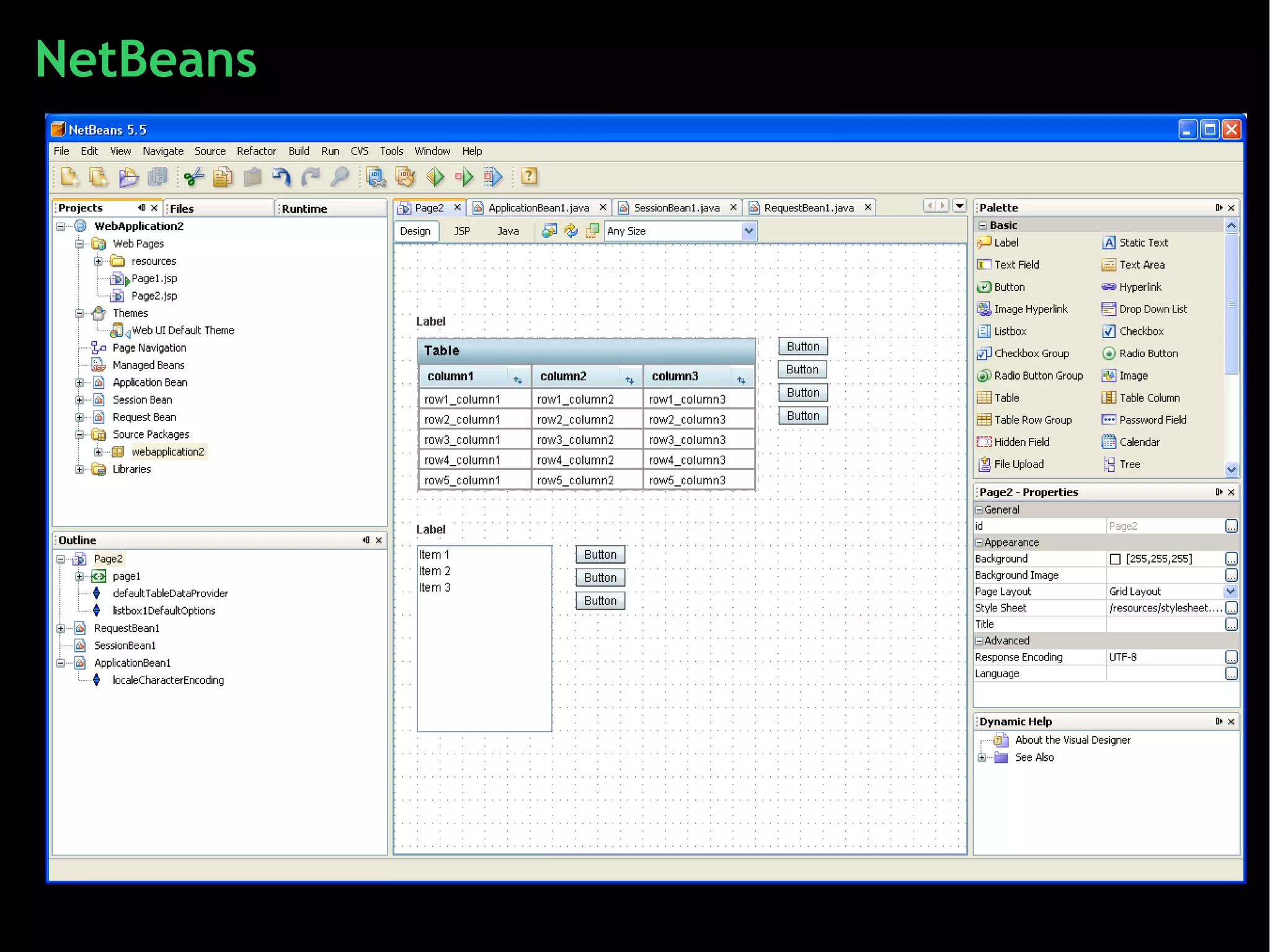This screenshot has height=952, width=1270.
Task: Click About the Visual Designer link
Action: click(x=1072, y=740)
